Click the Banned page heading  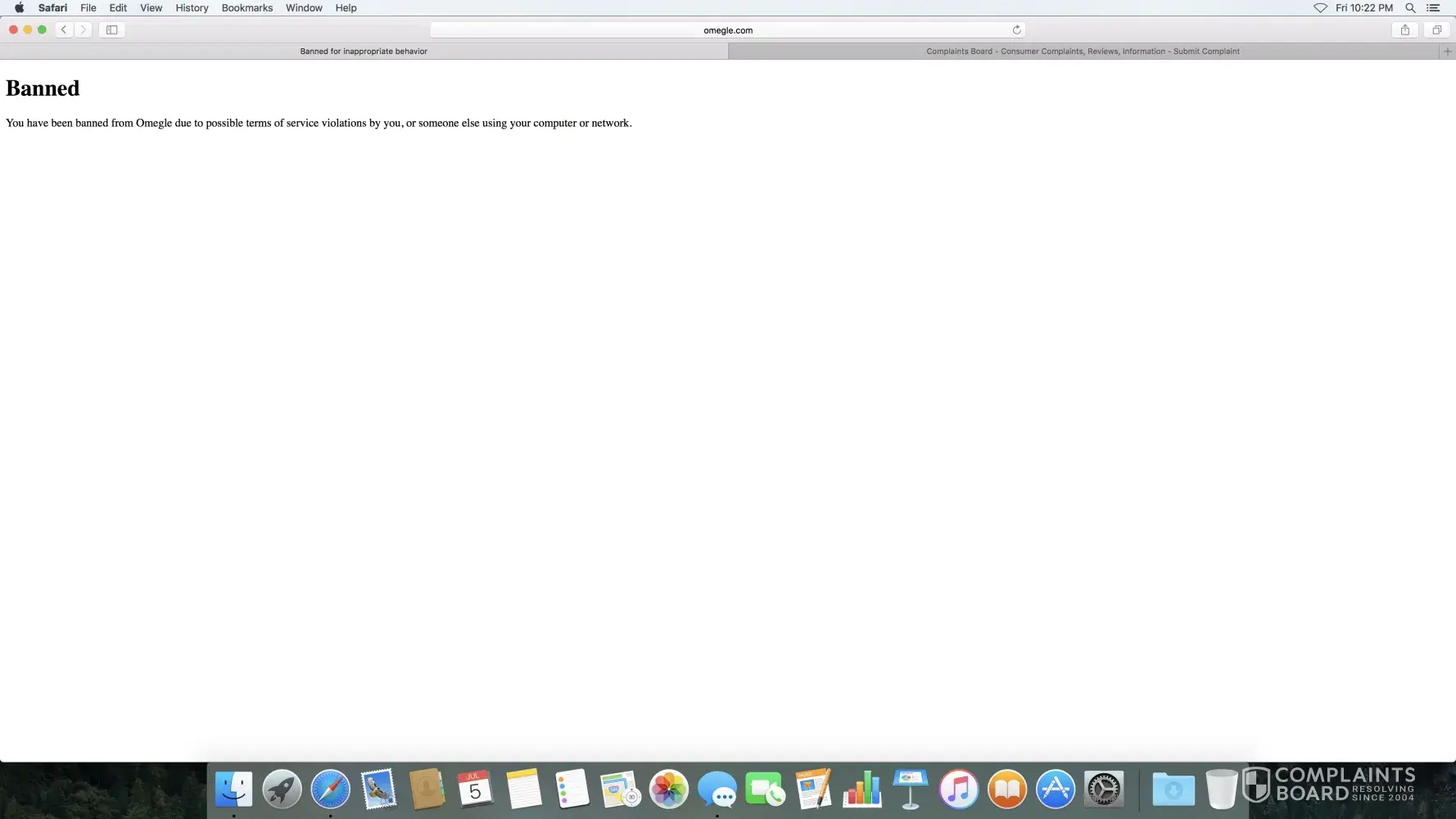[x=43, y=88]
